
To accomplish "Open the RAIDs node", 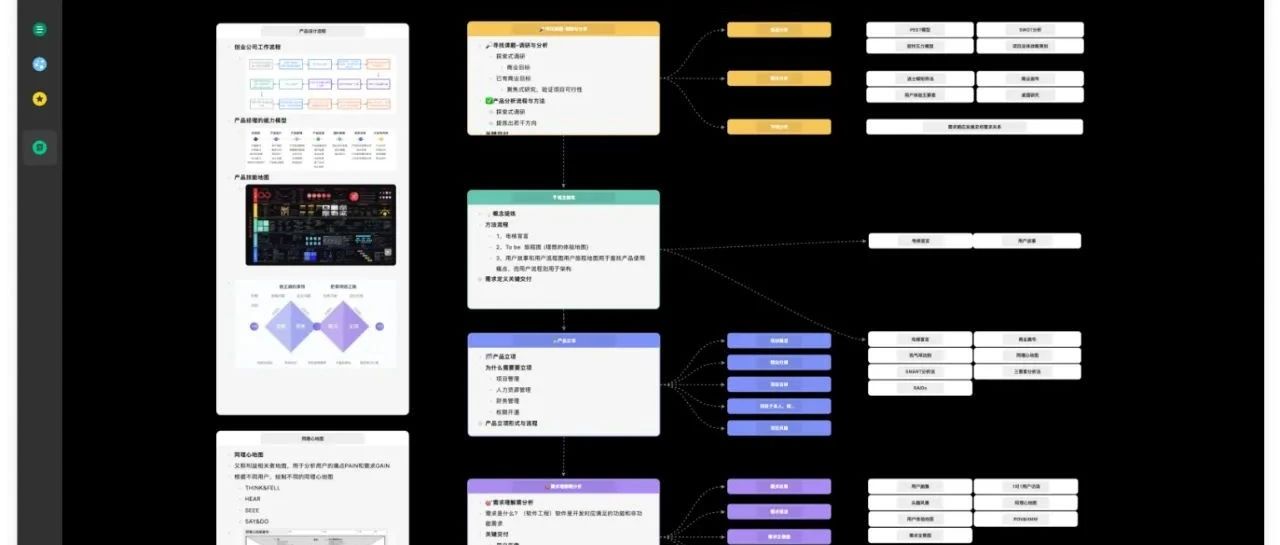I will (x=919, y=388).
